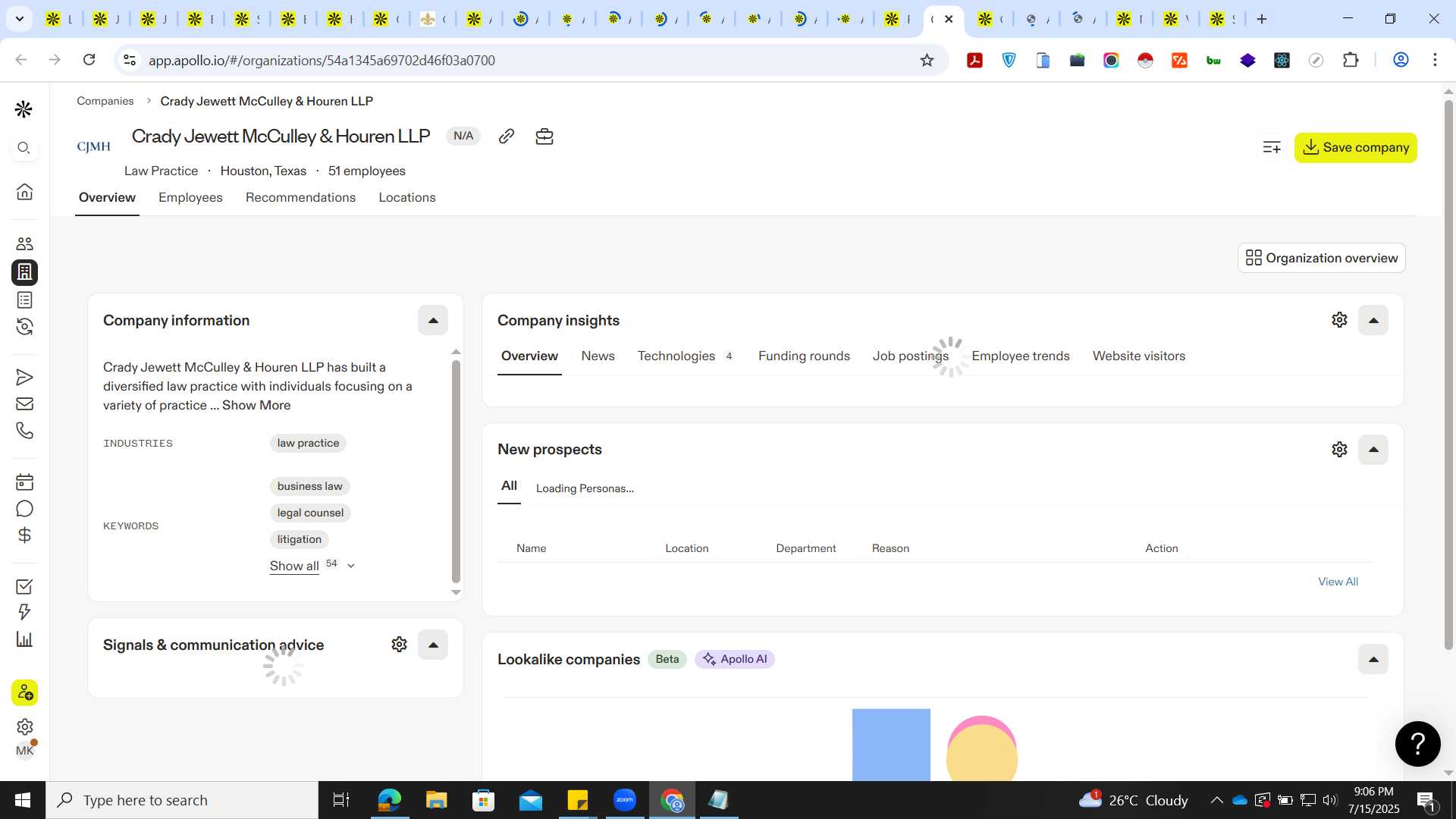This screenshot has height=819, width=1456.
Task: Switch to the Recommendations tab
Action: click(x=300, y=197)
